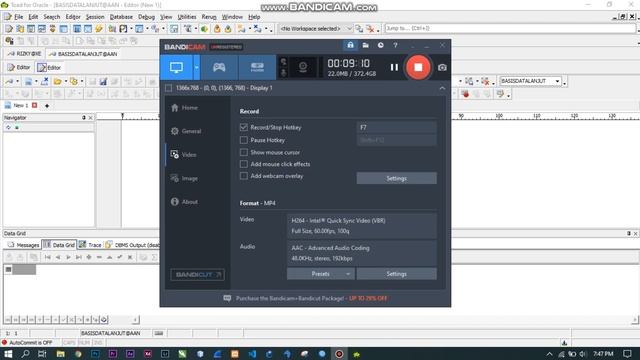Switch to the RIZKY connection tab
640x360 pixels.
pos(24,54)
